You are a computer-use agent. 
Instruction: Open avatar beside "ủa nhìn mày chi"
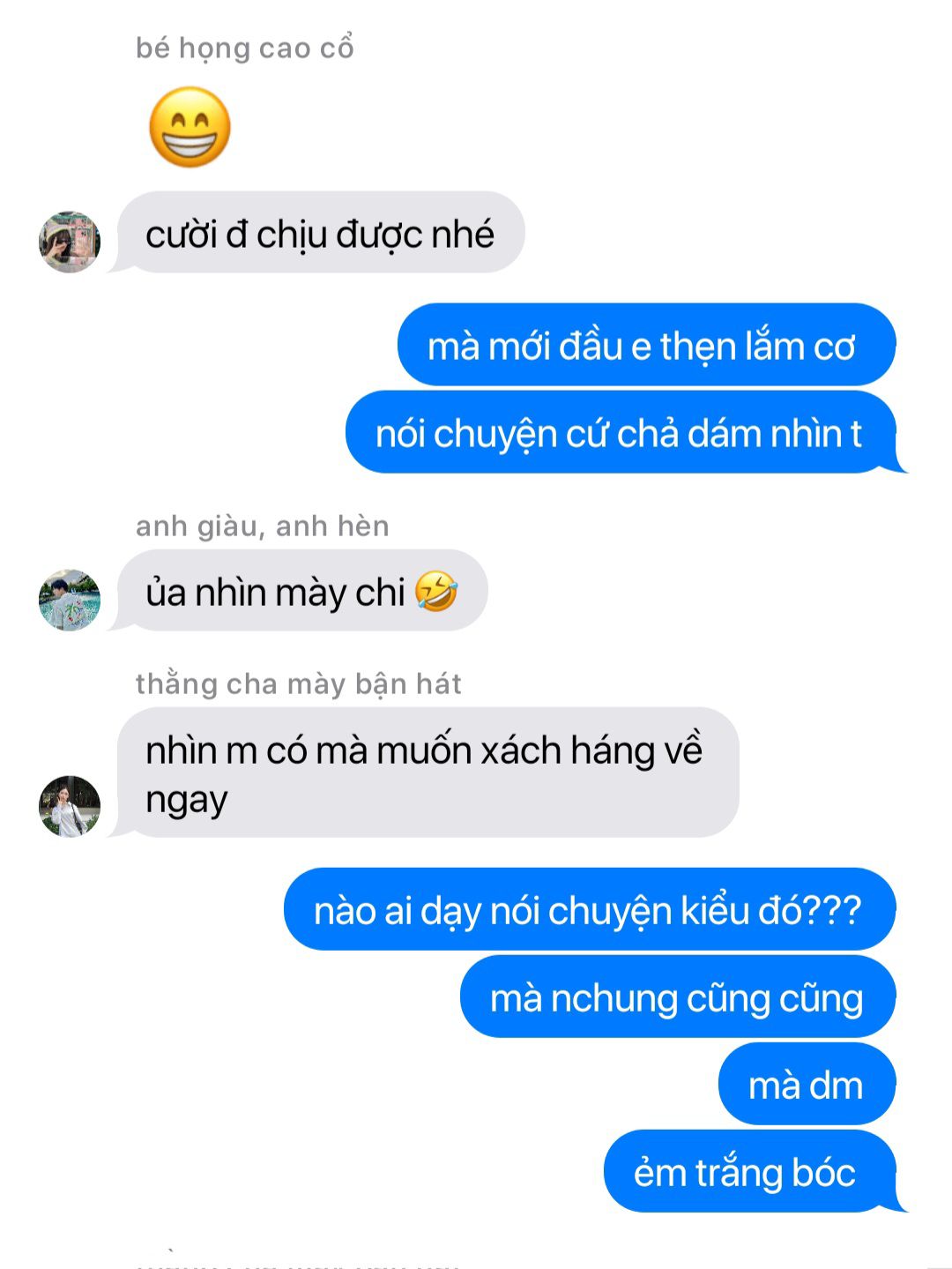[x=70, y=600]
